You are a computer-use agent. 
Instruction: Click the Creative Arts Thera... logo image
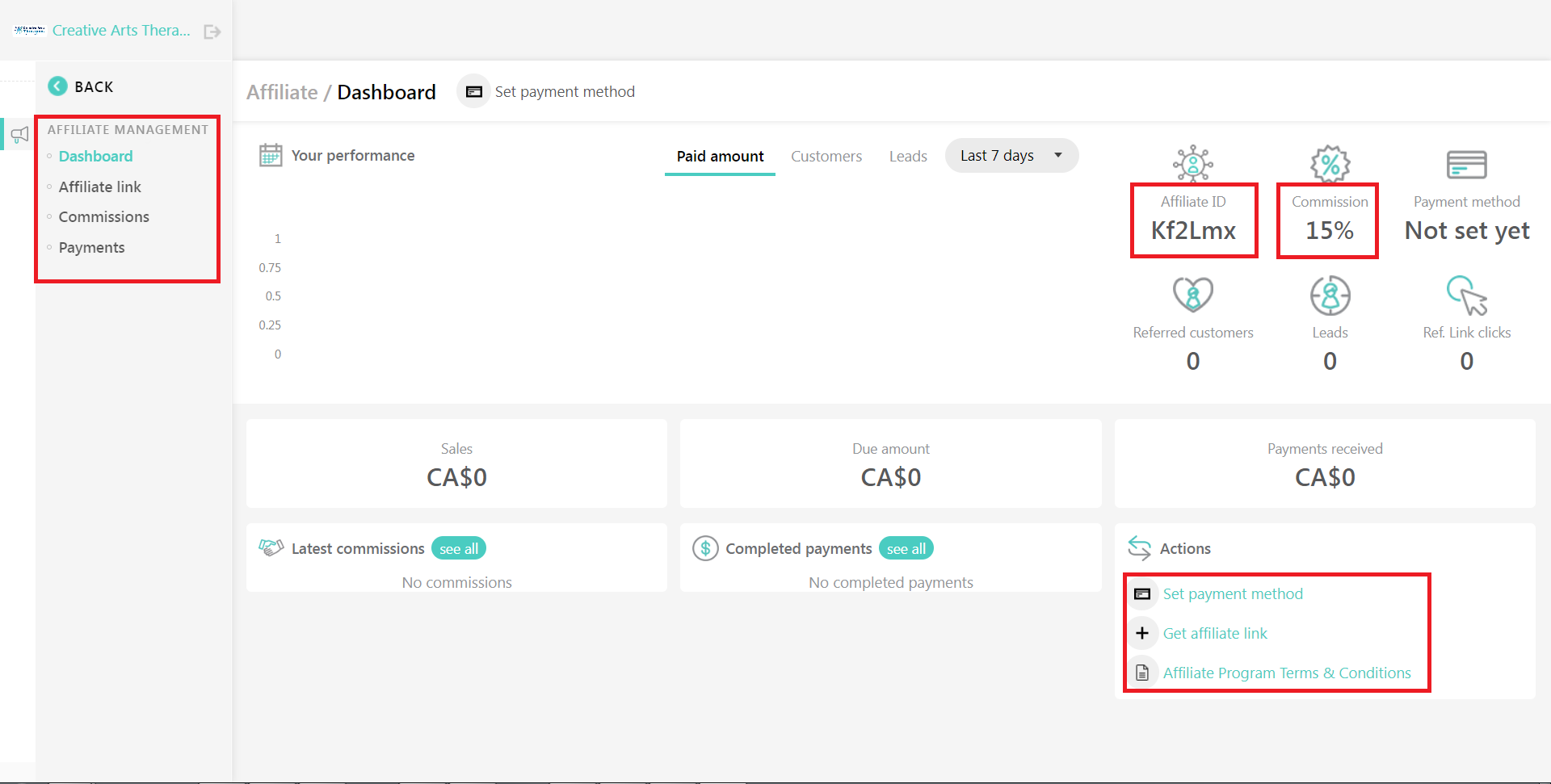(29, 30)
